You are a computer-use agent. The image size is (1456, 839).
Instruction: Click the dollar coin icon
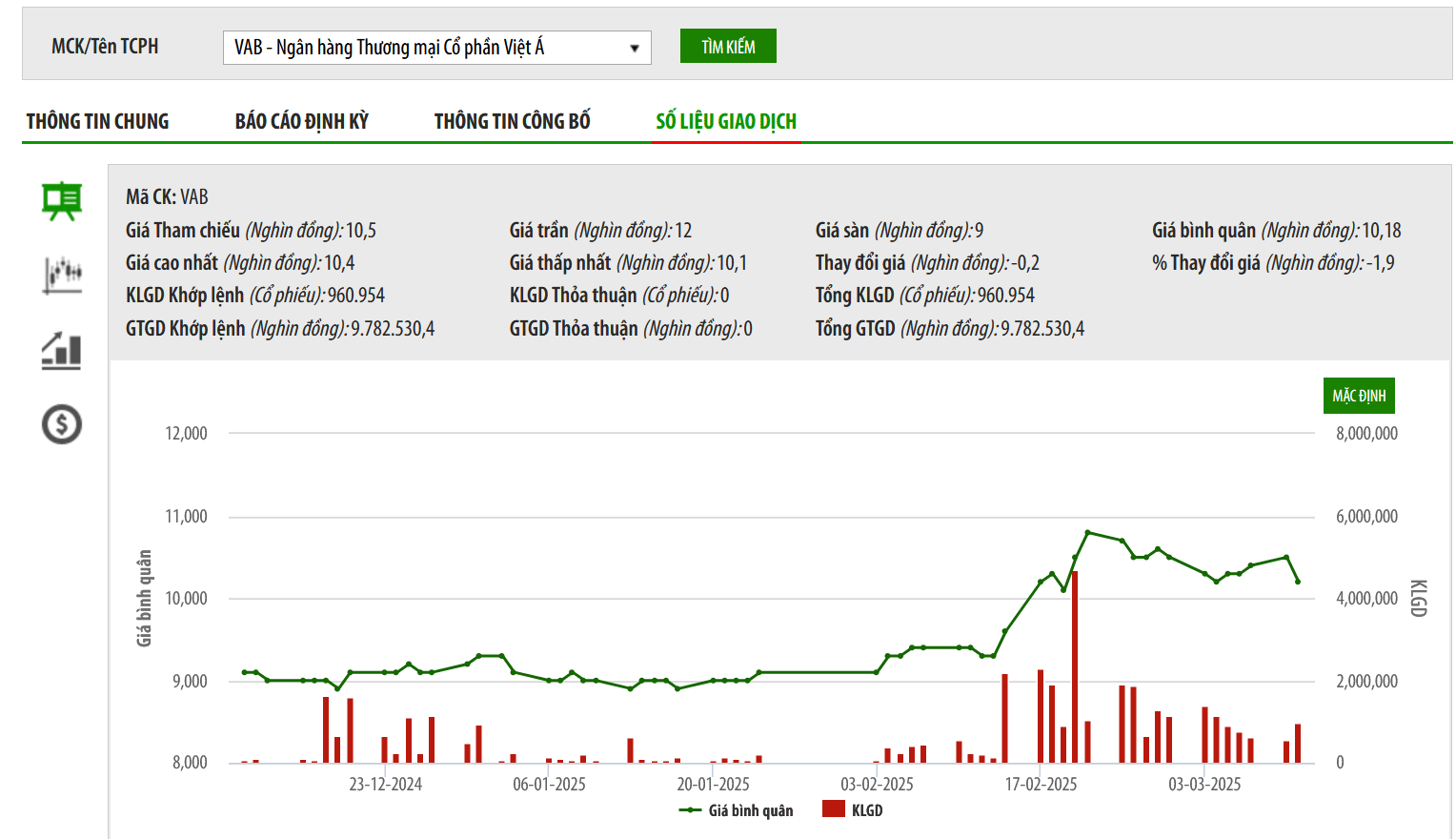[62, 424]
